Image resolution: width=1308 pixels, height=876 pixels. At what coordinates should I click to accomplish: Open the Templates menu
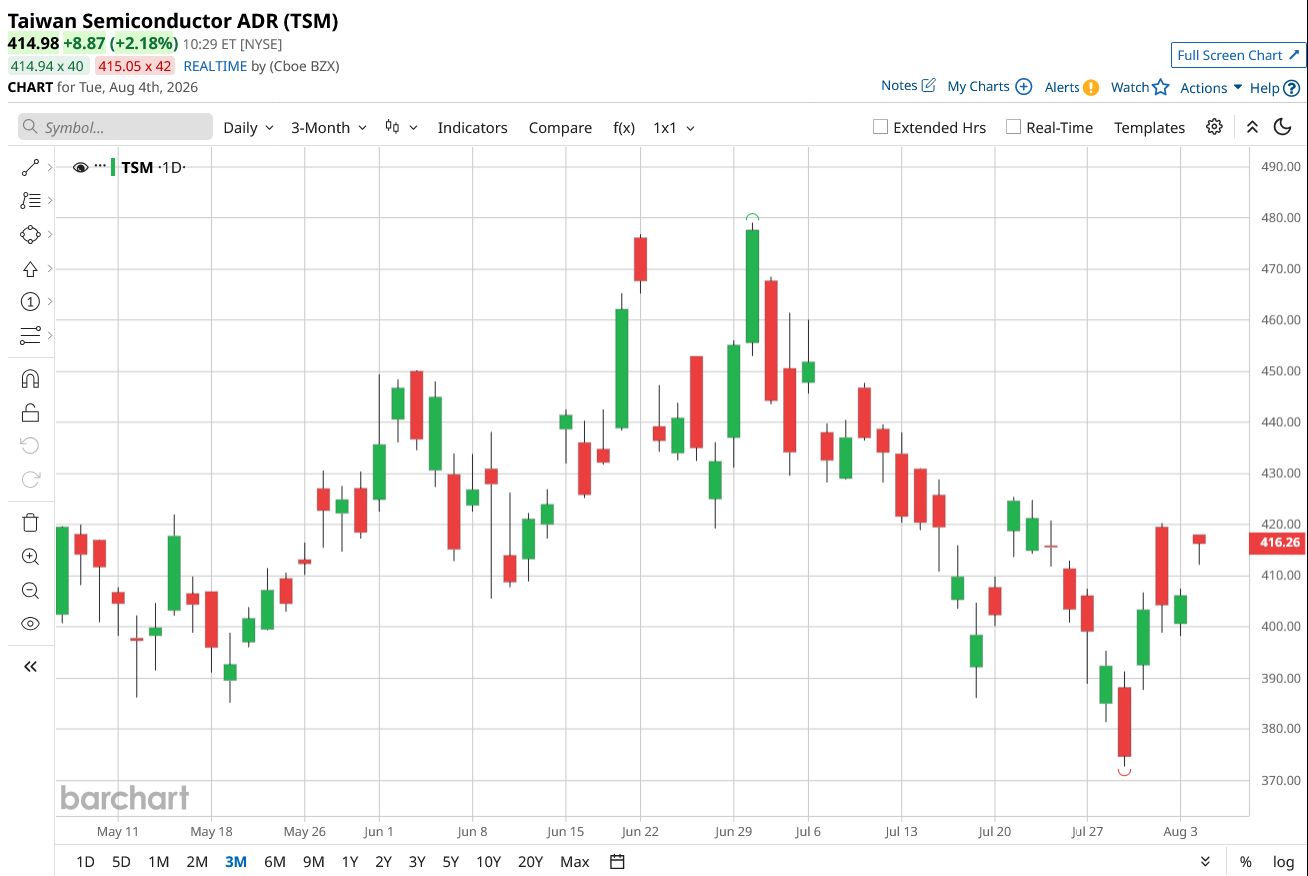(1150, 128)
